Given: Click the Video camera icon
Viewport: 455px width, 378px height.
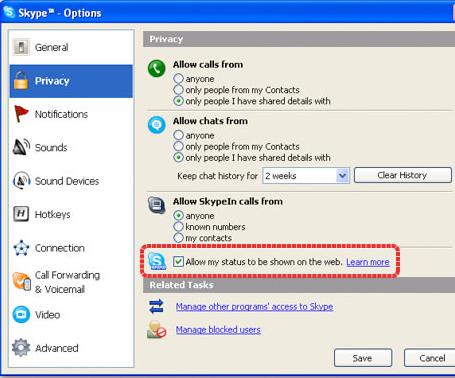Looking at the screenshot, I should click(21, 314).
